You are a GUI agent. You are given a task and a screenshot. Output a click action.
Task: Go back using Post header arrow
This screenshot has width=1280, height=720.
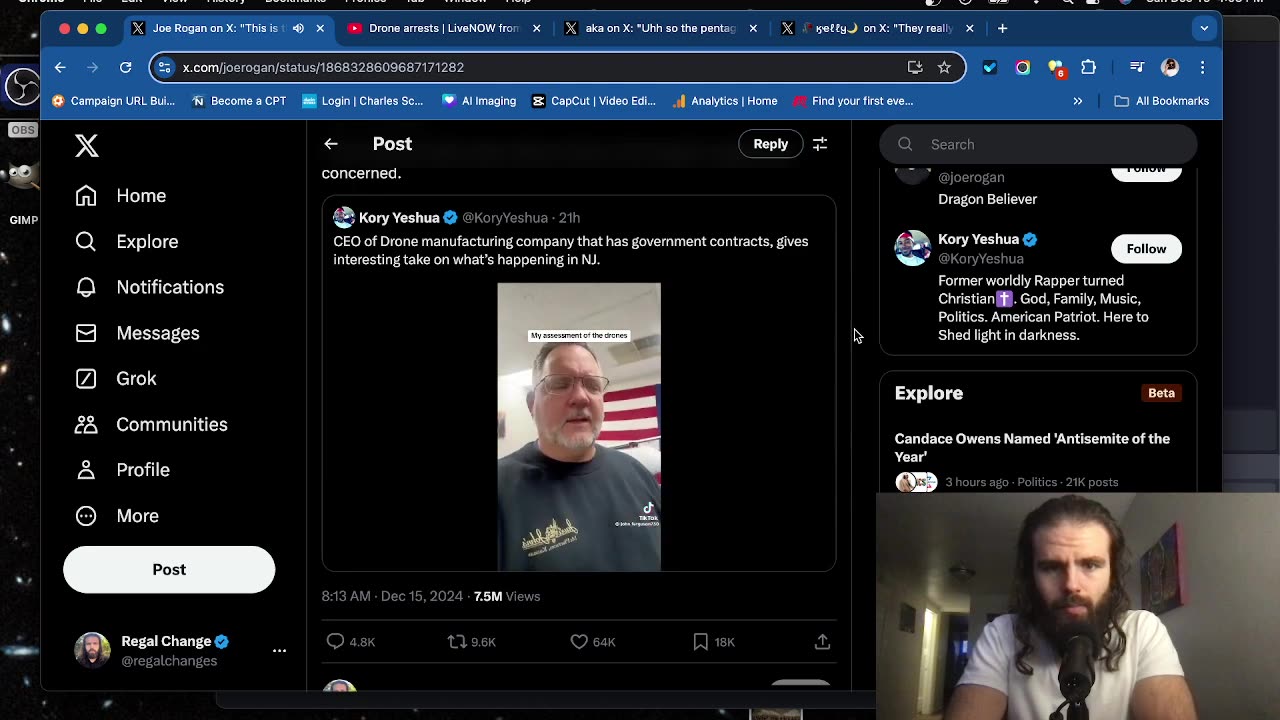[x=331, y=144]
